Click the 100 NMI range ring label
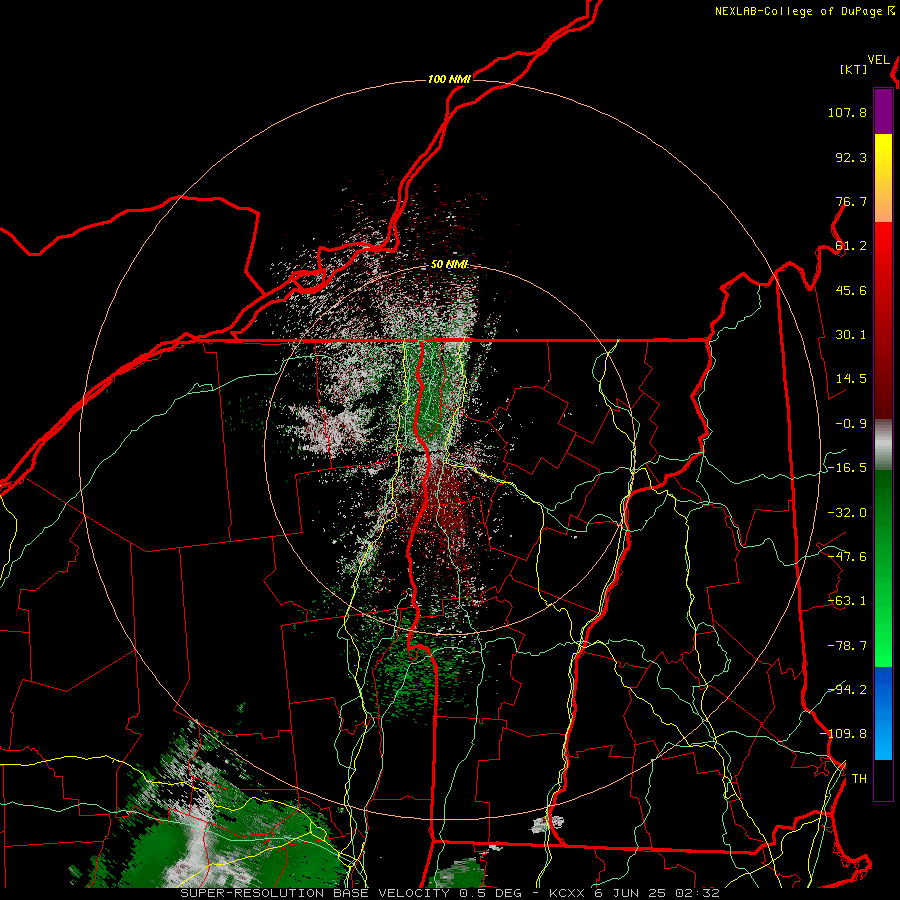900x900 pixels. 449,79
